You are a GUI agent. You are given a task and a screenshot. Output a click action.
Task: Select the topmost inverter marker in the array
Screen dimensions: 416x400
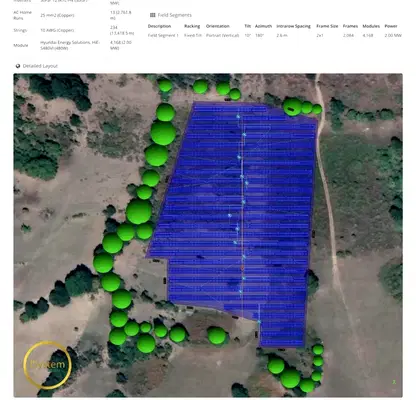pyautogui.click(x=238, y=116)
